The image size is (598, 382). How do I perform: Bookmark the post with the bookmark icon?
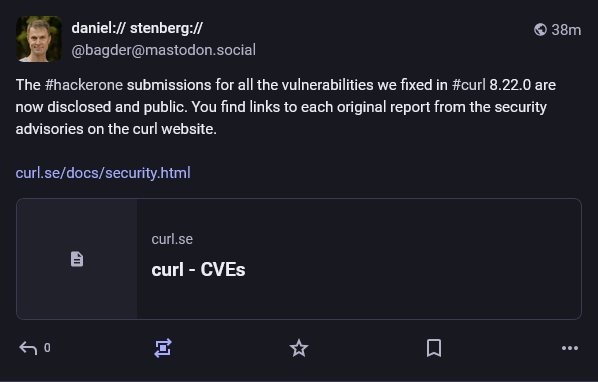click(x=434, y=348)
